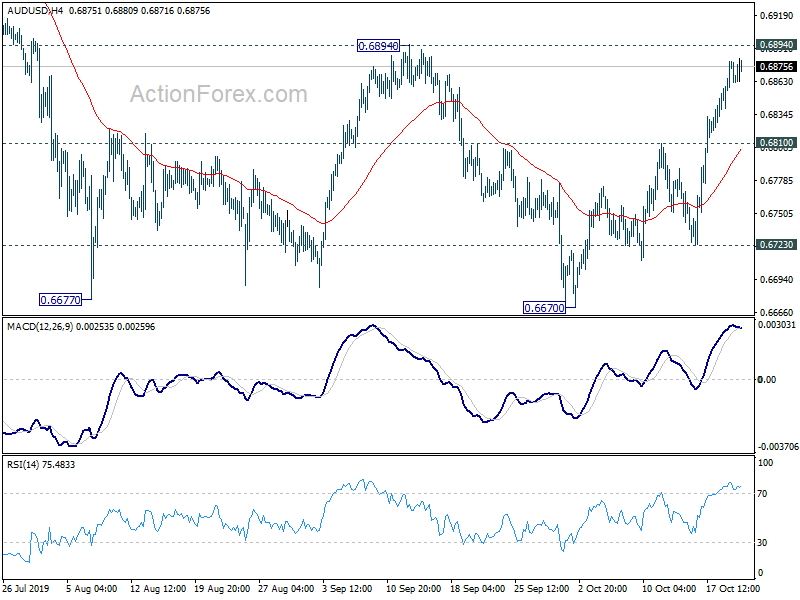
Task: Select the AUDUSD,H4 chart title text
Action: (35, 11)
